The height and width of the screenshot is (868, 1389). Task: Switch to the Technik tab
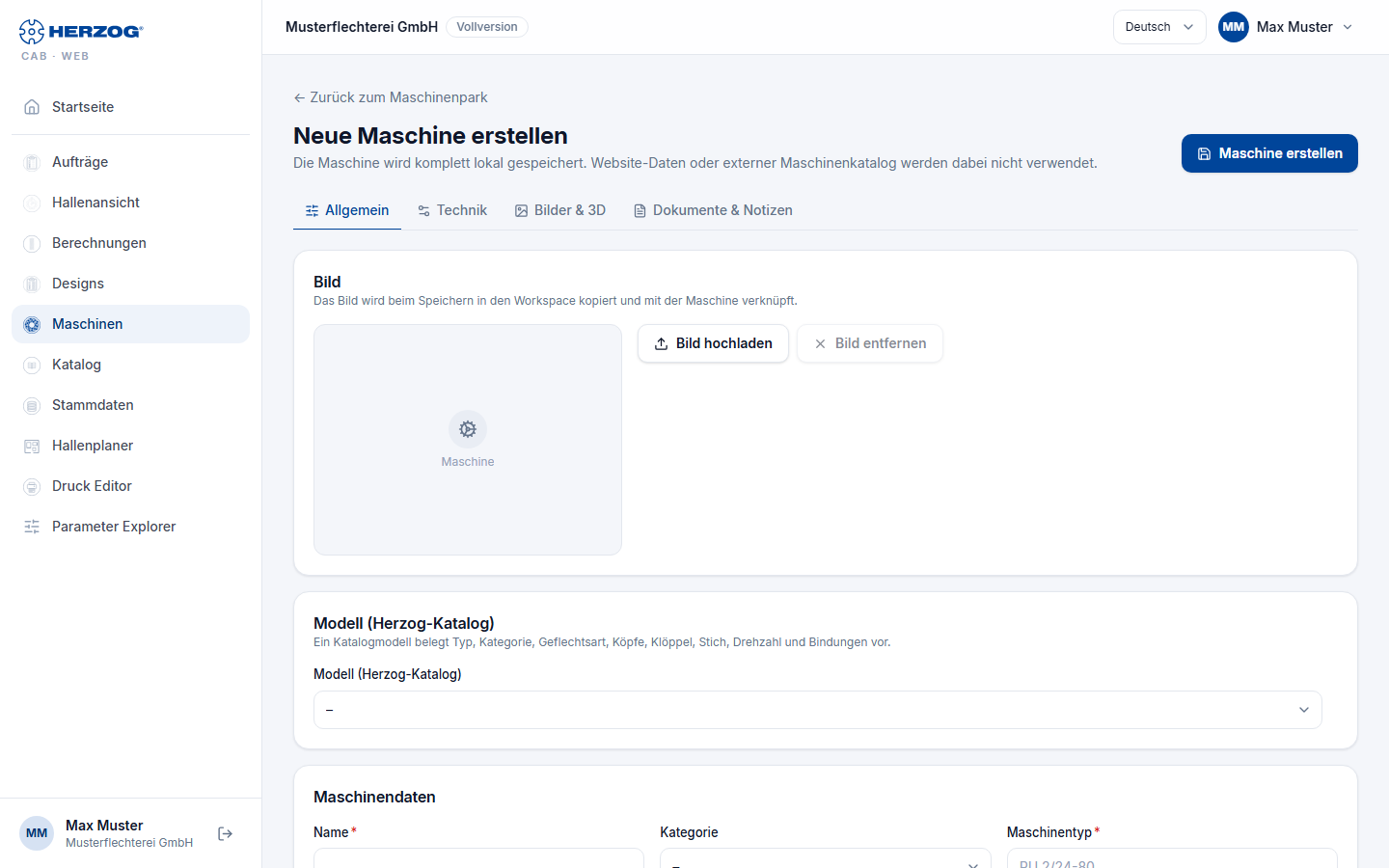tap(451, 210)
